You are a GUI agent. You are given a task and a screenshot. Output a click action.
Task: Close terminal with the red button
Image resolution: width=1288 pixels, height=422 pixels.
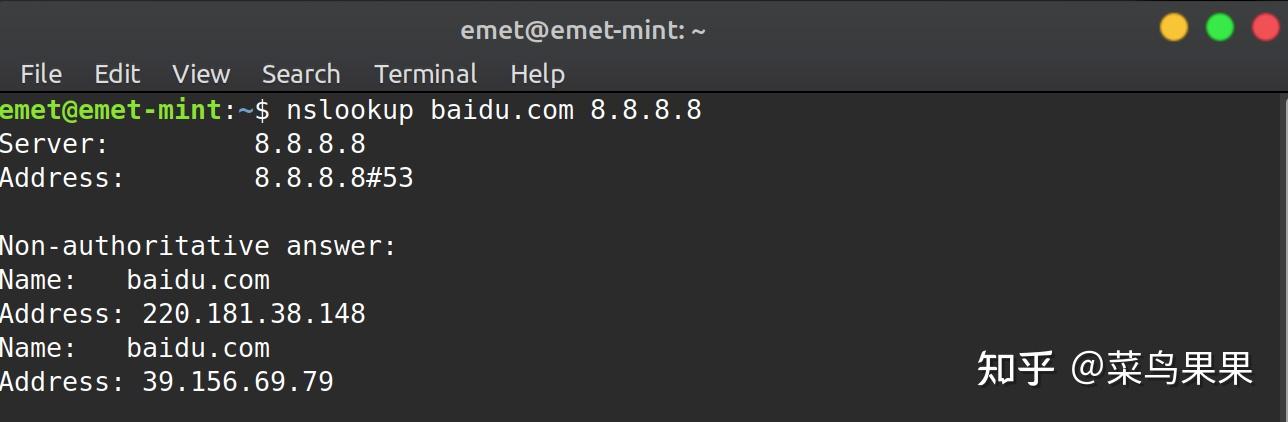pyautogui.click(x=1266, y=28)
